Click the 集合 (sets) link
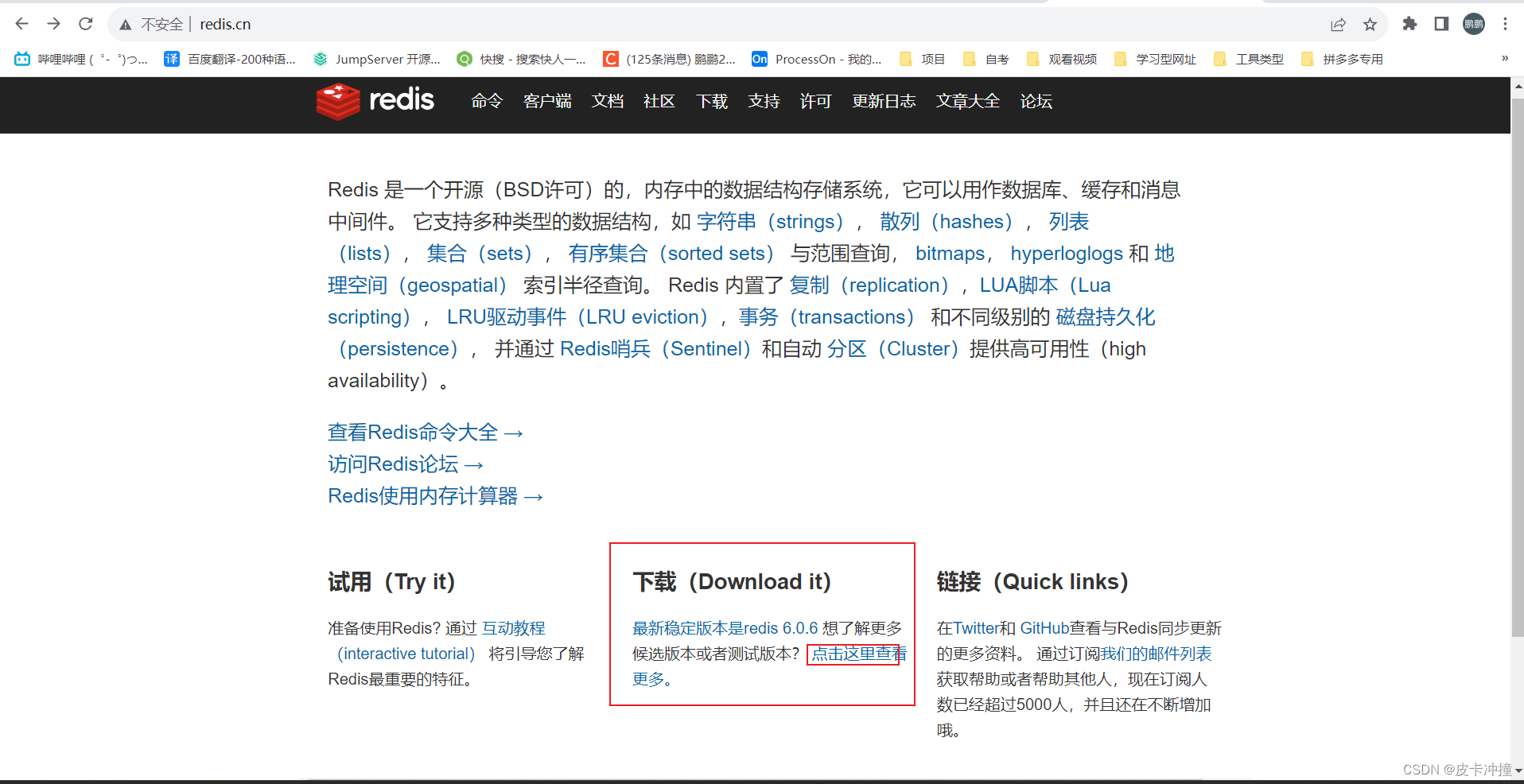Image resolution: width=1524 pixels, height=784 pixels. pos(480,253)
